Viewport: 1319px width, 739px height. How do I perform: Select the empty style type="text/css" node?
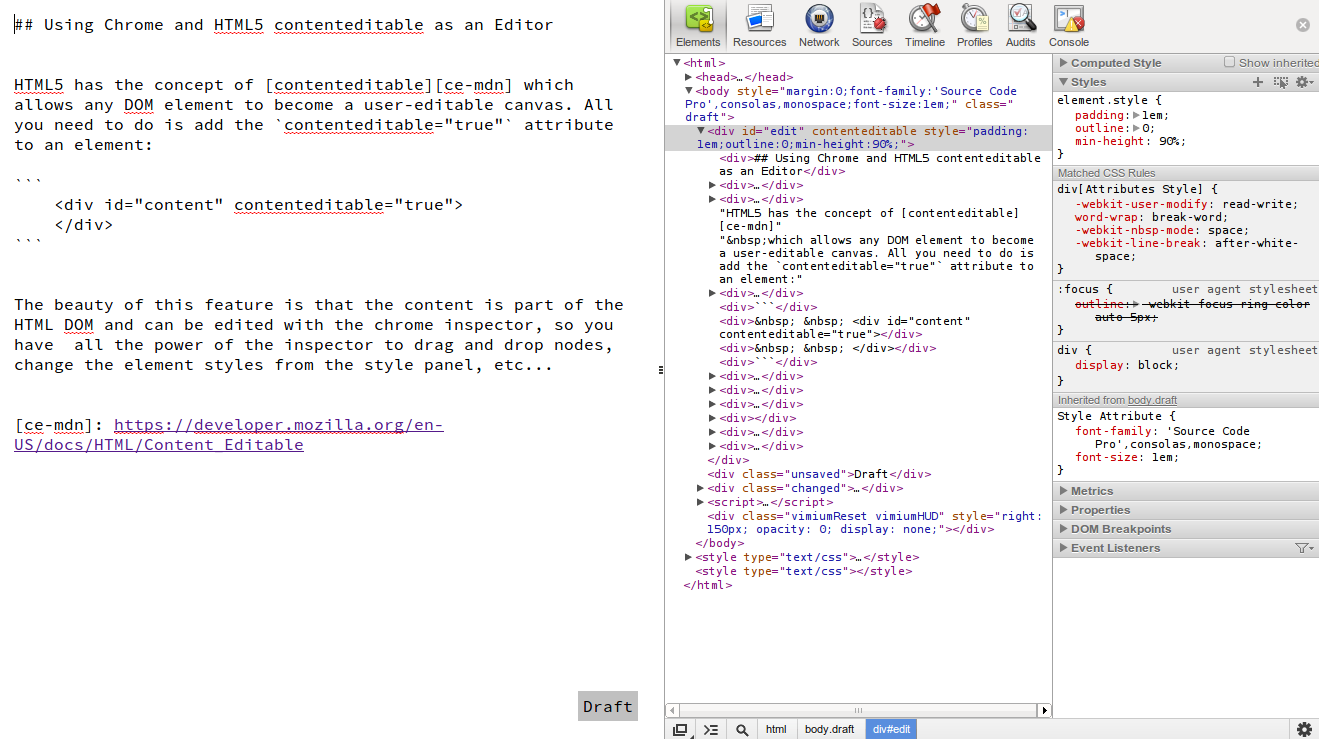click(804, 572)
